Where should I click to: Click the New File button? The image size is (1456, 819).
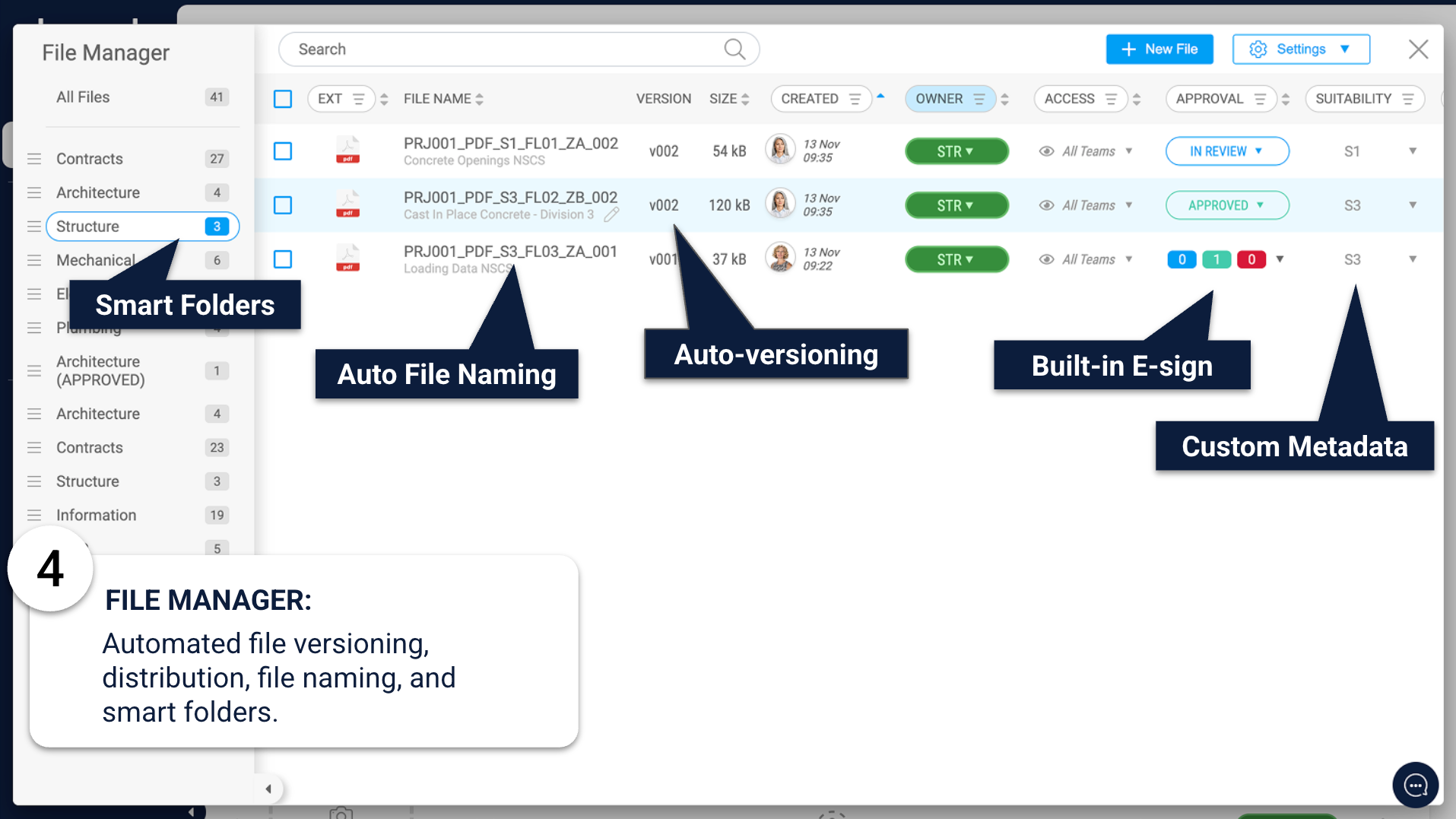tap(1159, 49)
